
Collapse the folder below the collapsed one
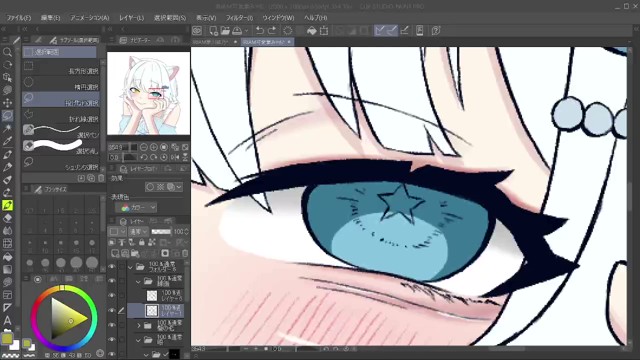[x=138, y=339]
